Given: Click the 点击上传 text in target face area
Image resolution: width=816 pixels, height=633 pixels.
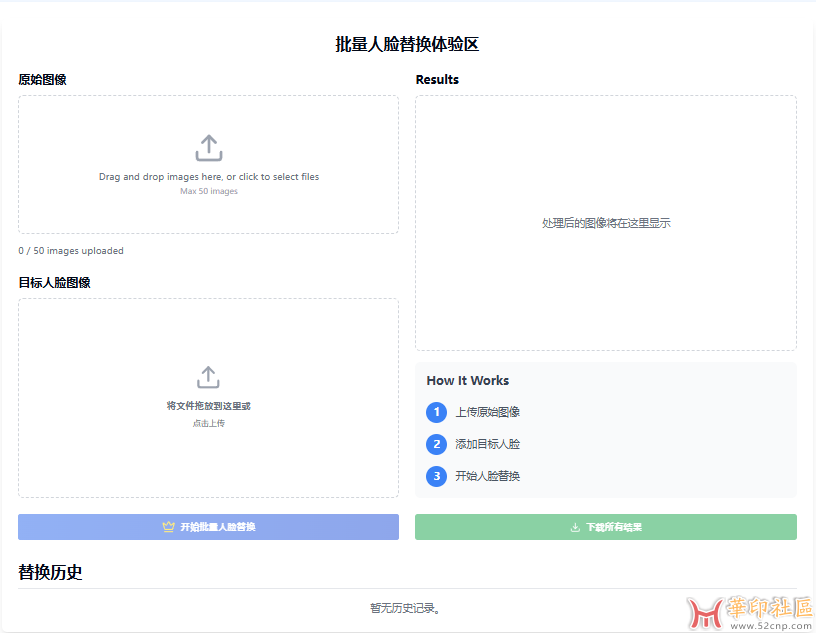Looking at the screenshot, I should [x=208, y=423].
